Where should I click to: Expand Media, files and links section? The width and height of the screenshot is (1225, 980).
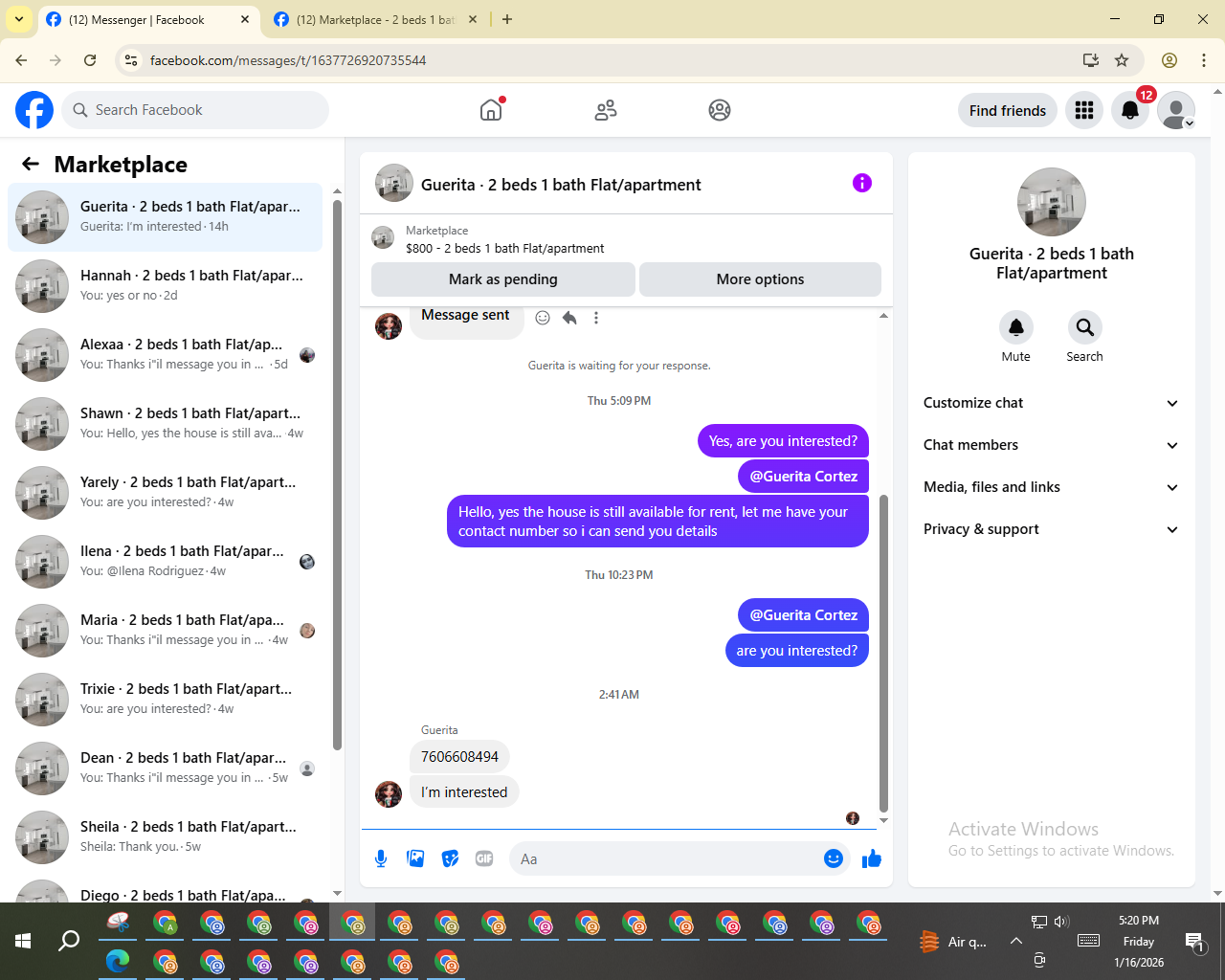(x=1051, y=487)
